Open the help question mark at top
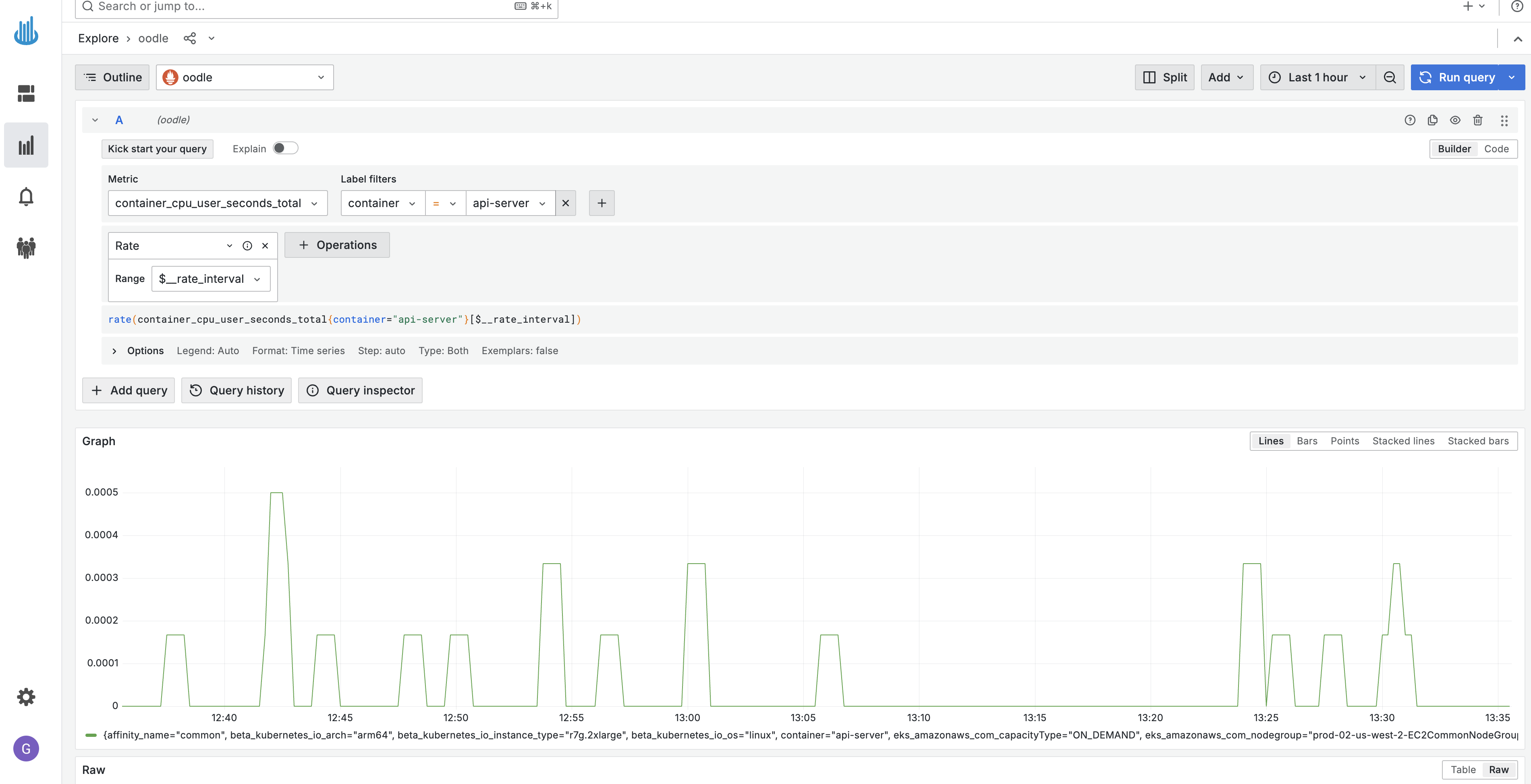The width and height of the screenshot is (1531, 784). click(x=1517, y=6)
